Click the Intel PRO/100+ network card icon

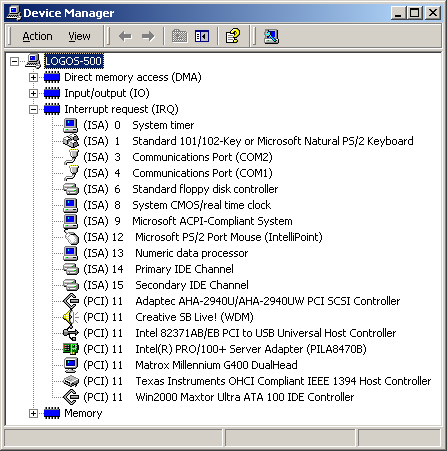pyautogui.click(x=71, y=349)
